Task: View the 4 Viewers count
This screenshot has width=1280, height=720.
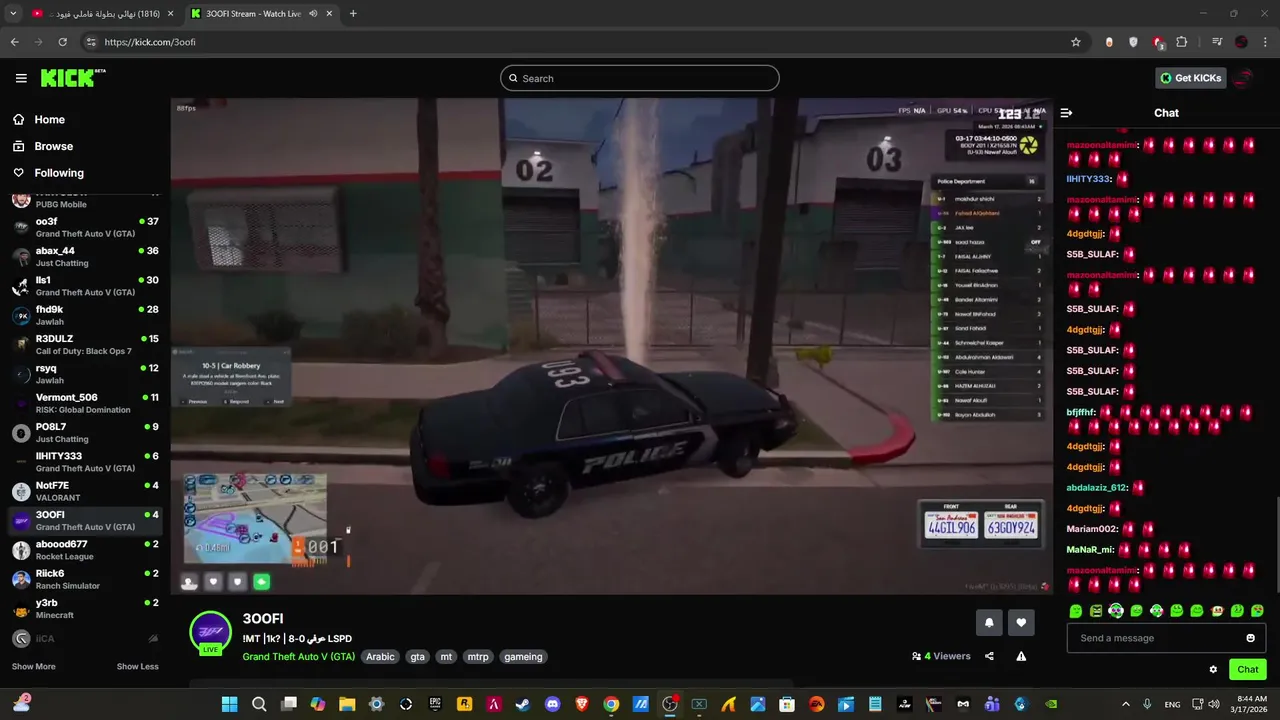Action: (941, 656)
